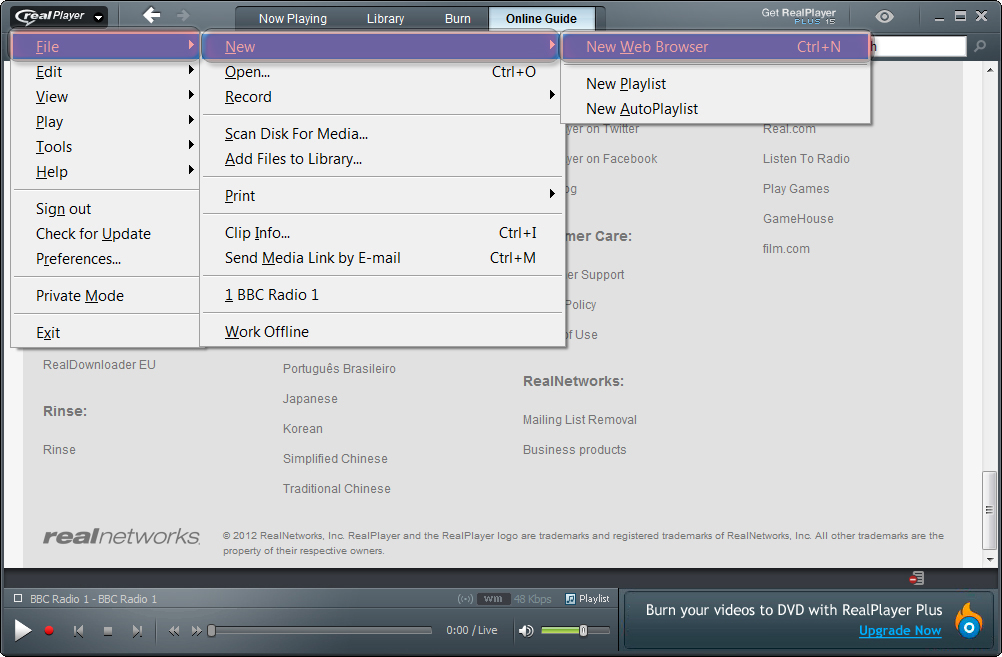1002x657 pixels.
Task: Click the Forward arrow in the top bar
Action: click(183, 15)
